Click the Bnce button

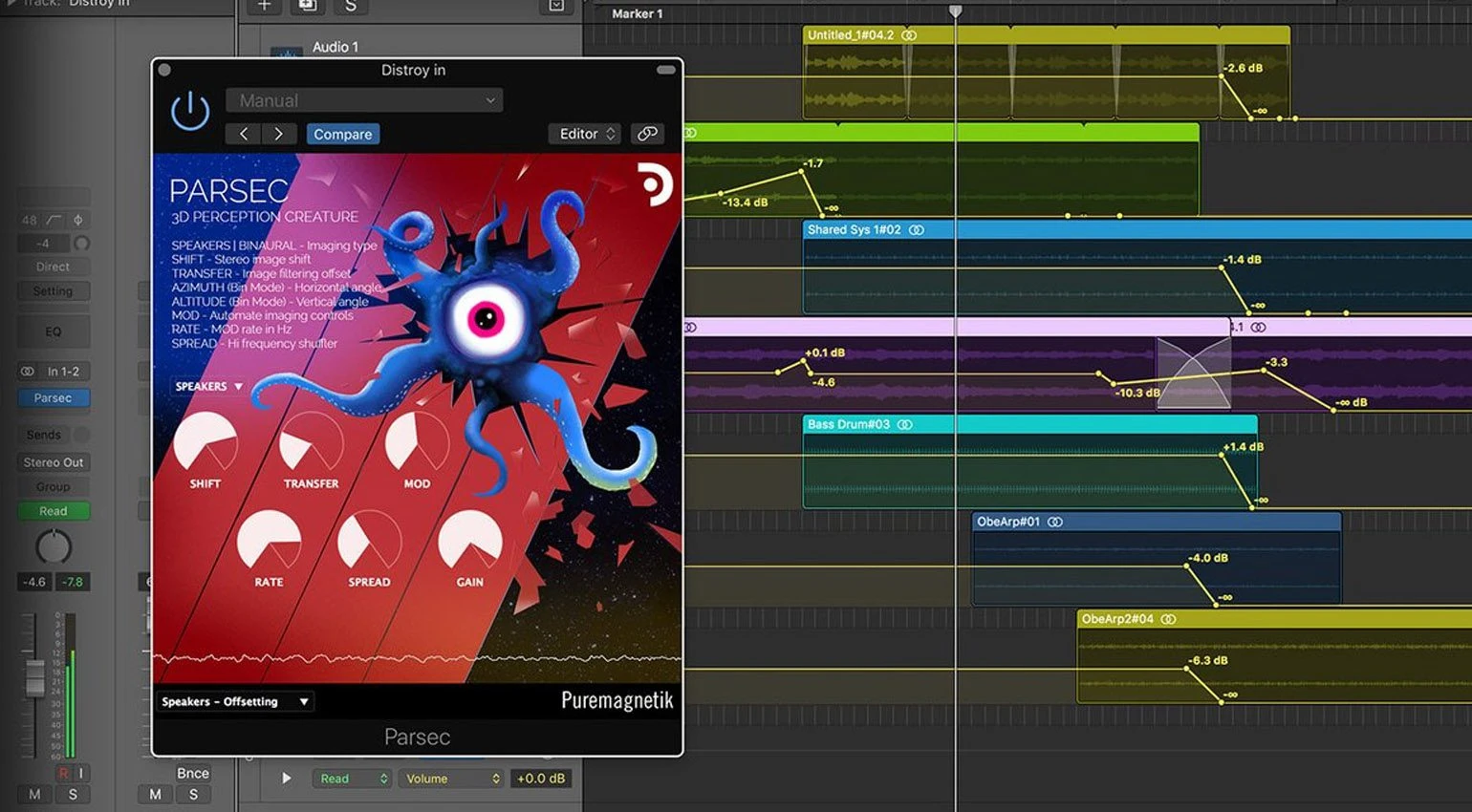[193, 773]
